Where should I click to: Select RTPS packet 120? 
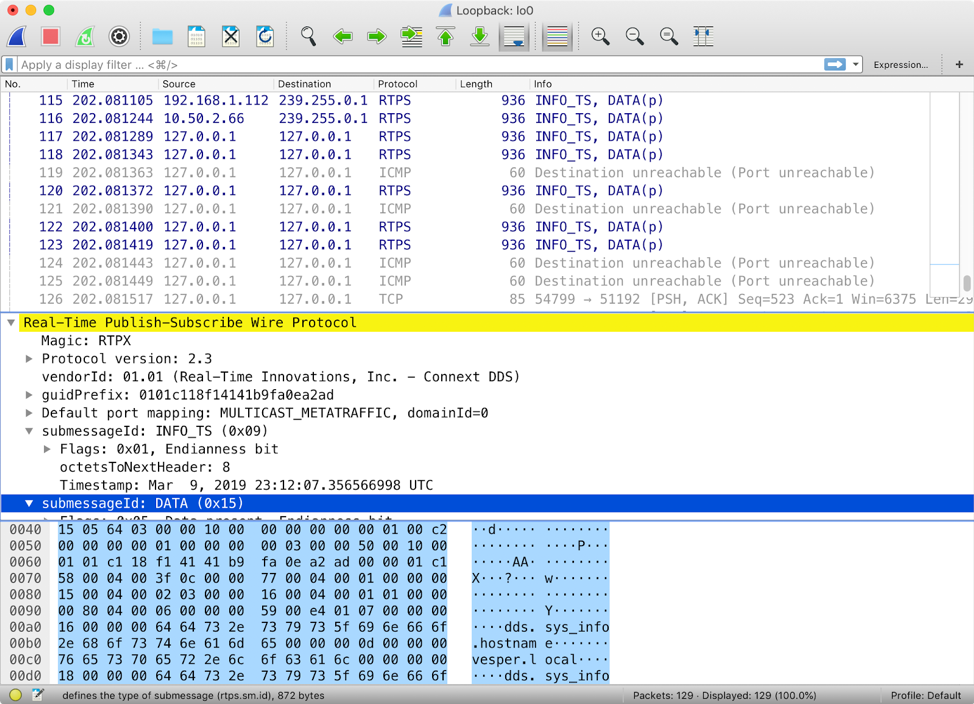point(465,191)
